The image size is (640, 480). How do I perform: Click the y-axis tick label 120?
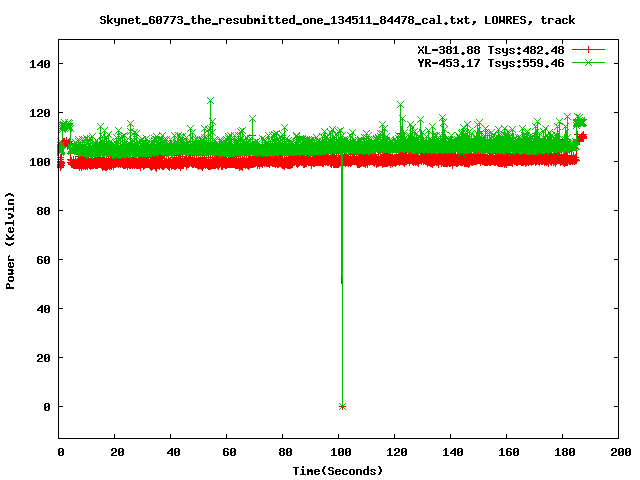[x=40, y=113]
